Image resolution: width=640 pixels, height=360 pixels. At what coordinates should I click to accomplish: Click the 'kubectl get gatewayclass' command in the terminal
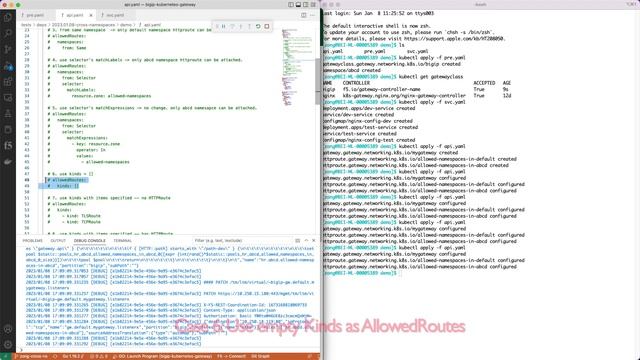[x=431, y=77]
